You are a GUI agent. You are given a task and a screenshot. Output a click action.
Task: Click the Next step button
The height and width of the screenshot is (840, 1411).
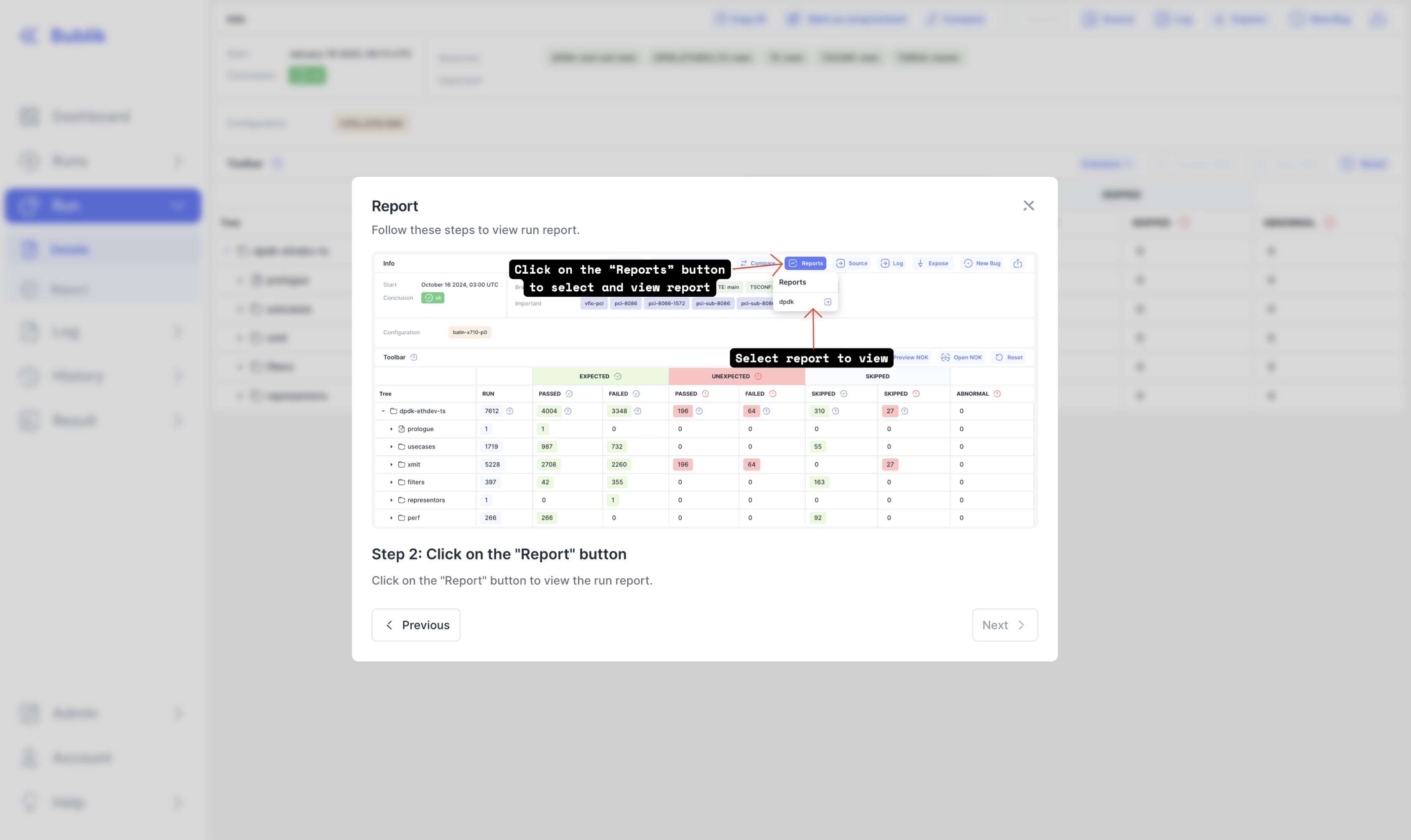[x=1004, y=625]
